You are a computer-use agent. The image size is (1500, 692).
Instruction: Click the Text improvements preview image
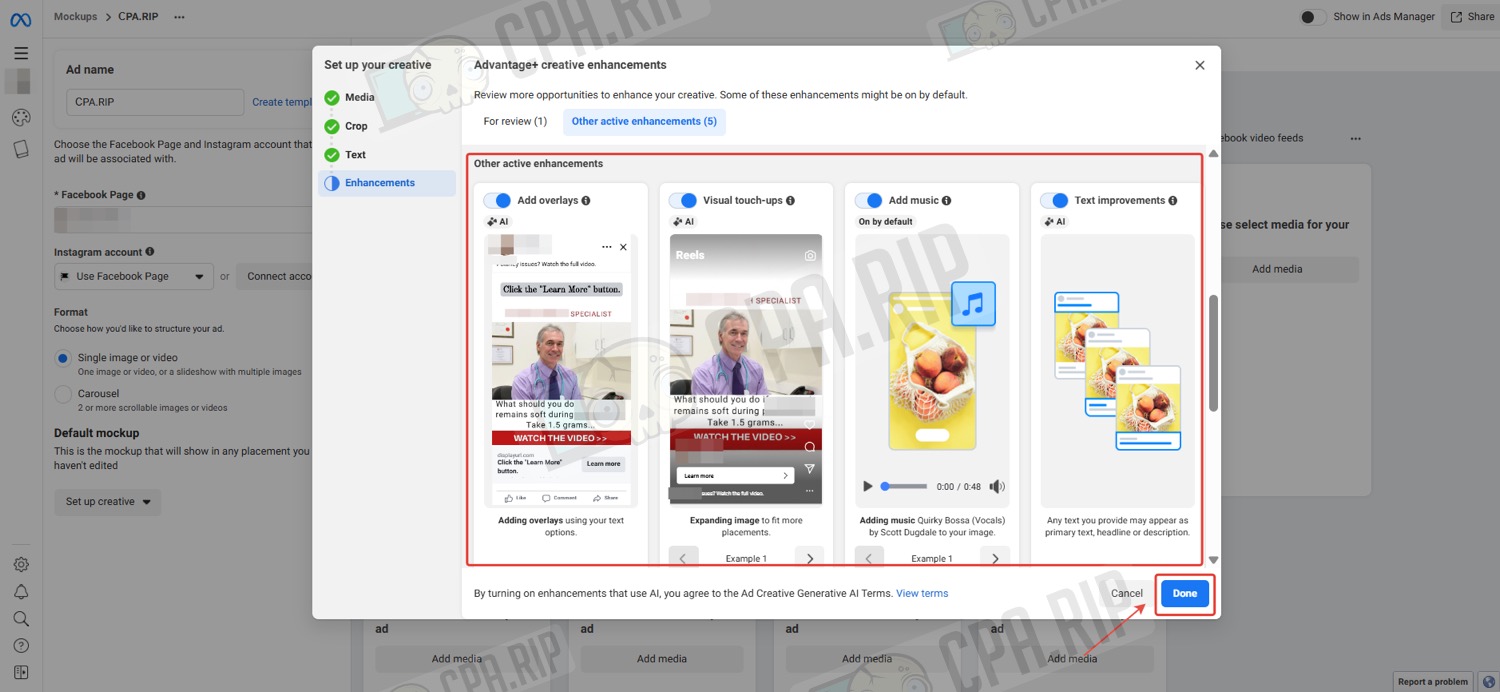pyautogui.click(x=1118, y=371)
